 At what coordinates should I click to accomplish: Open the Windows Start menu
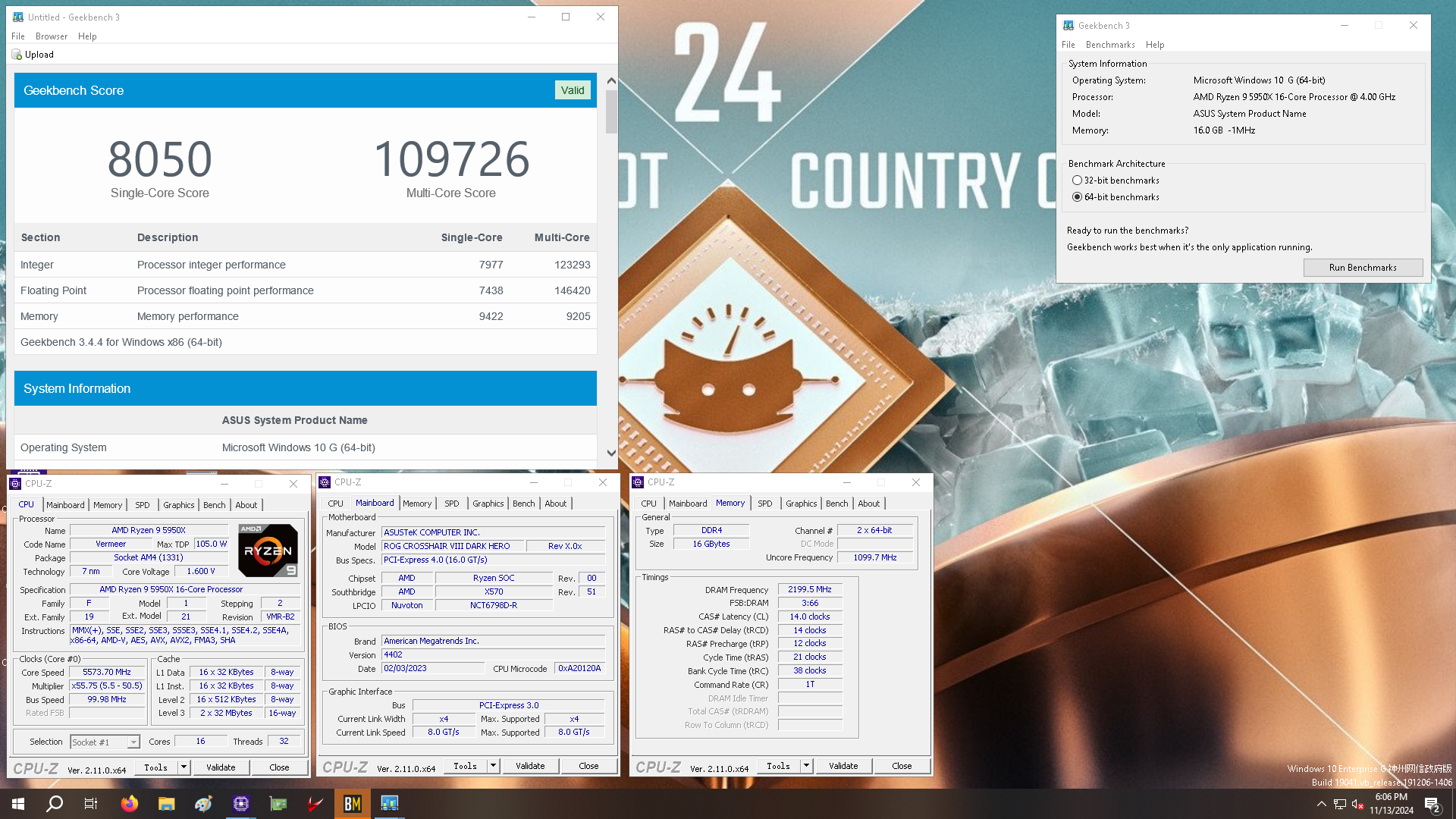[18, 804]
